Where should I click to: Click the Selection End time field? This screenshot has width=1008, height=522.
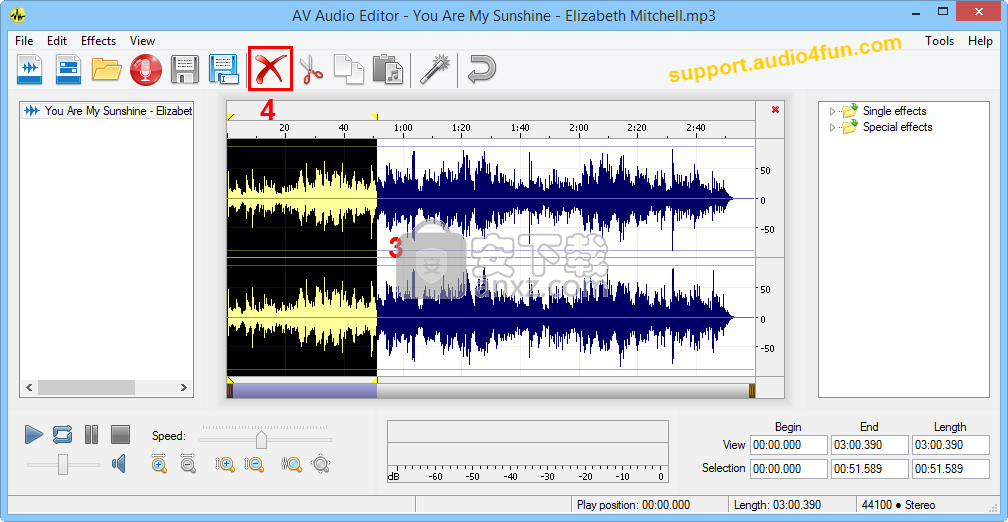(869, 468)
